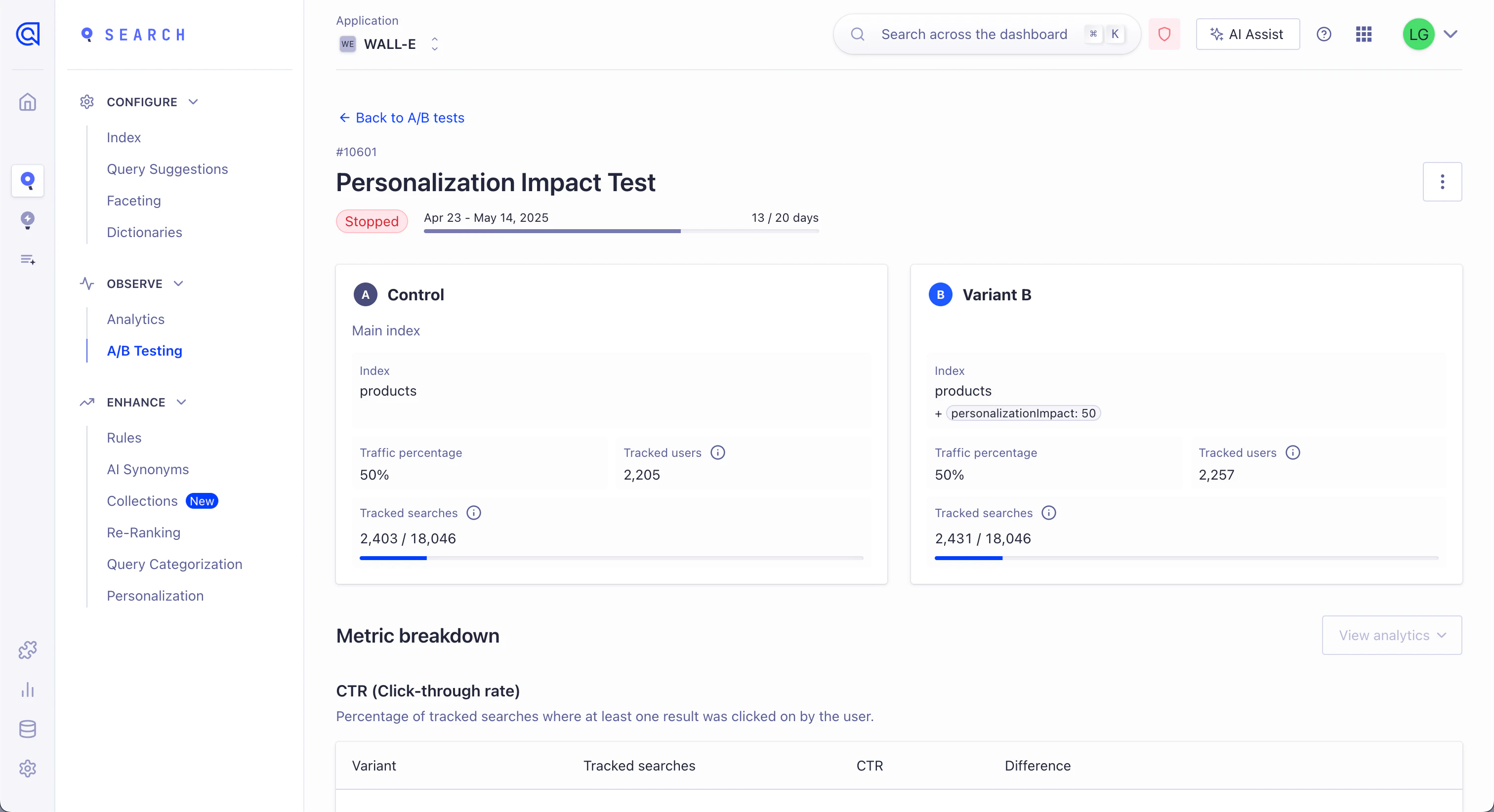Click the list-with-sparkle sidebar icon
1494x812 pixels.
(x=27, y=259)
